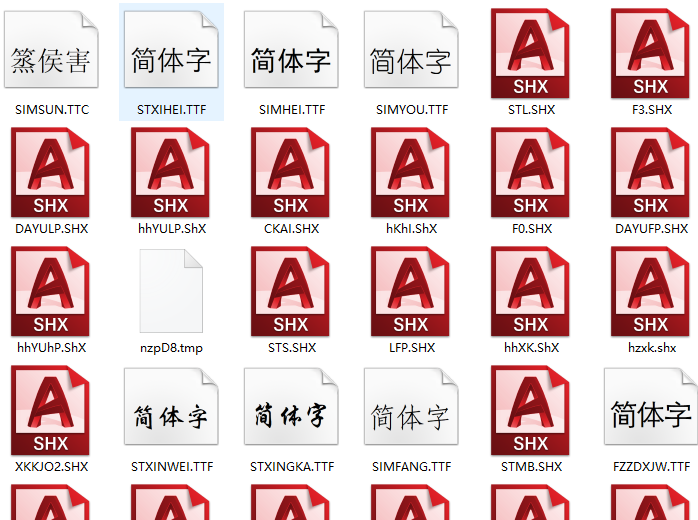This screenshot has height=520, width=698.
Task: Click the label LFP.SHX
Action: pyautogui.click(x=412, y=348)
